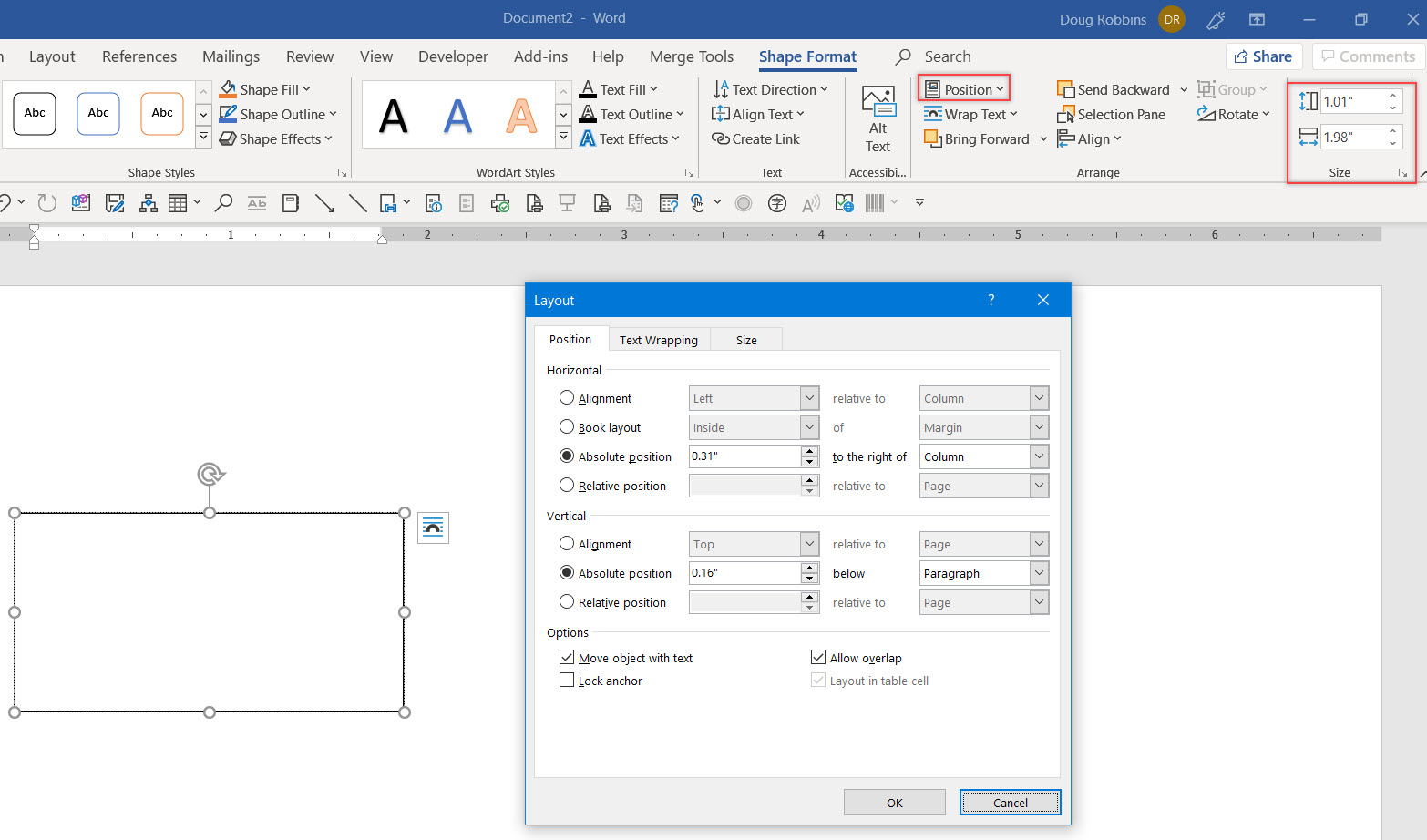The image size is (1427, 840).
Task: Open the Text Direction dropdown
Action: pos(771,89)
